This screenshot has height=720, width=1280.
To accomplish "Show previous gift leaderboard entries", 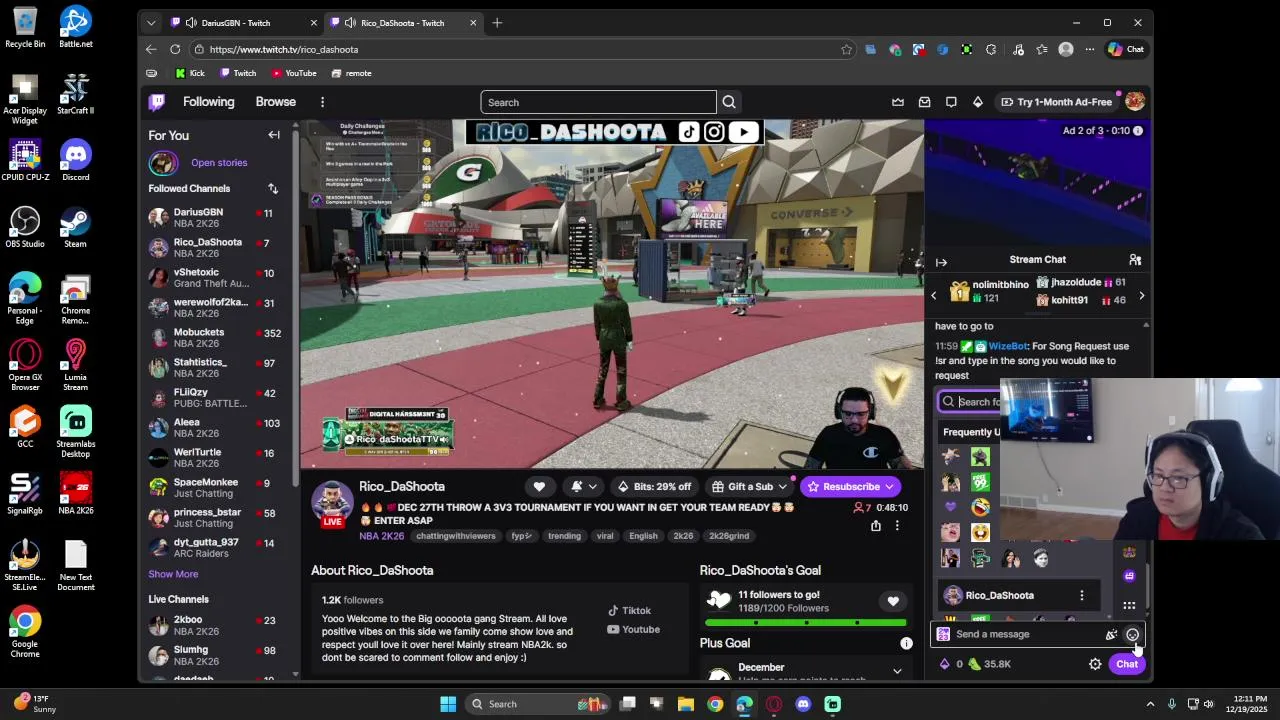I will (933, 296).
